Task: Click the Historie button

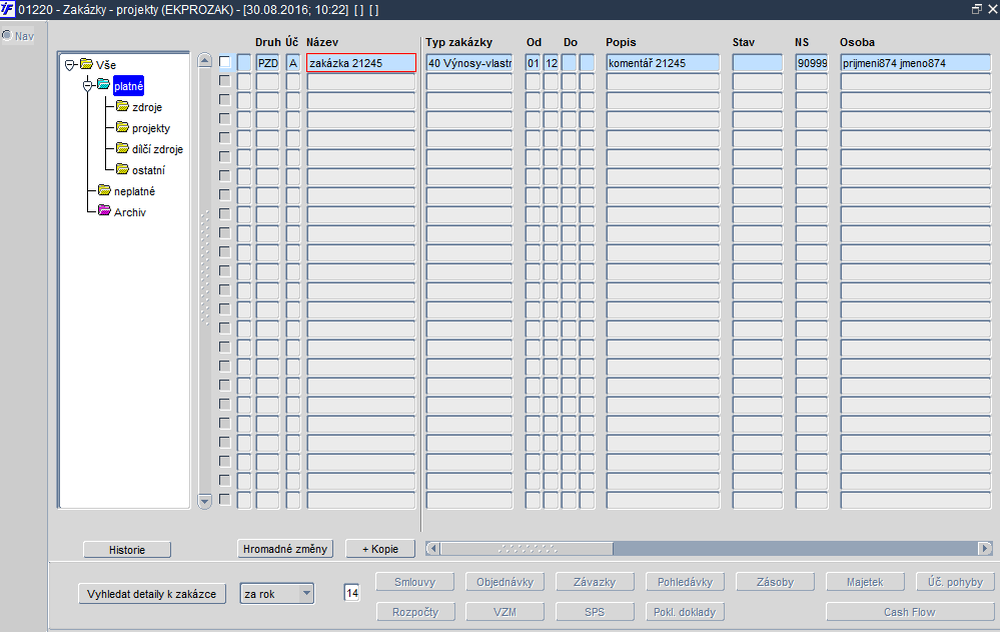Action: [x=127, y=550]
